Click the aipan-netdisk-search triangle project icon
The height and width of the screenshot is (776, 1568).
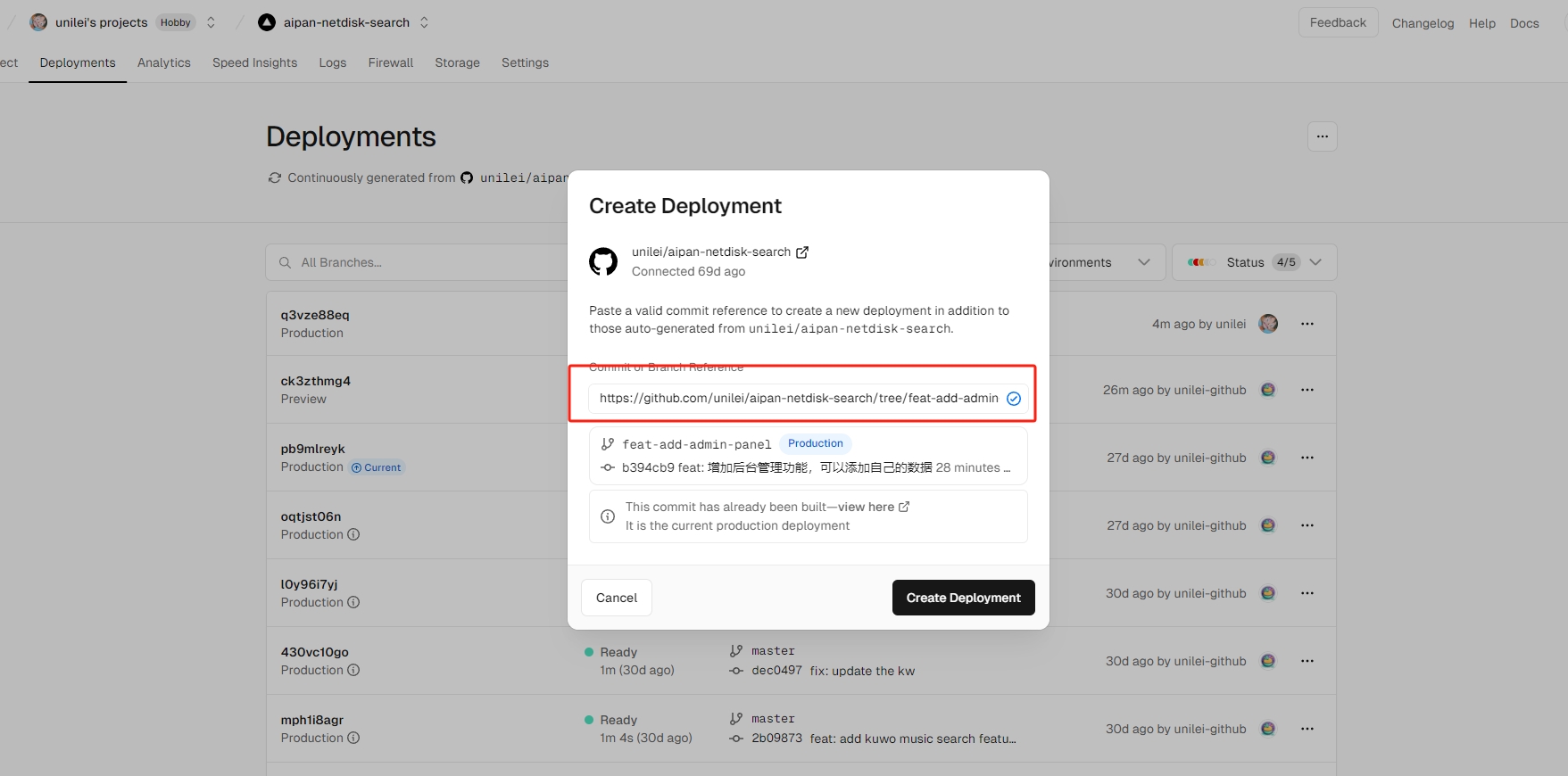click(266, 22)
